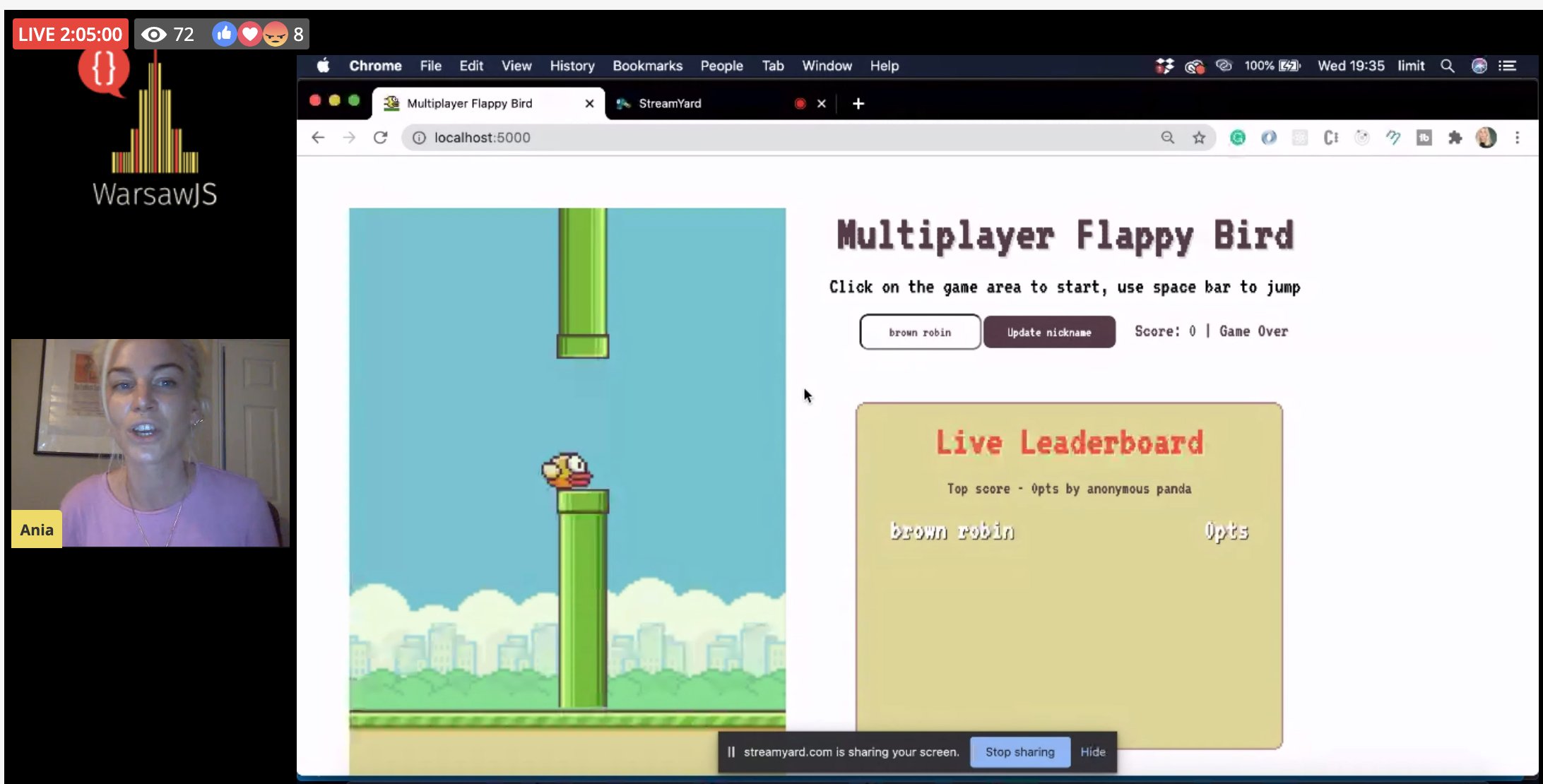Hide the screen sharing notification bar
Screen dimensions: 1543x784
pos(1093,752)
